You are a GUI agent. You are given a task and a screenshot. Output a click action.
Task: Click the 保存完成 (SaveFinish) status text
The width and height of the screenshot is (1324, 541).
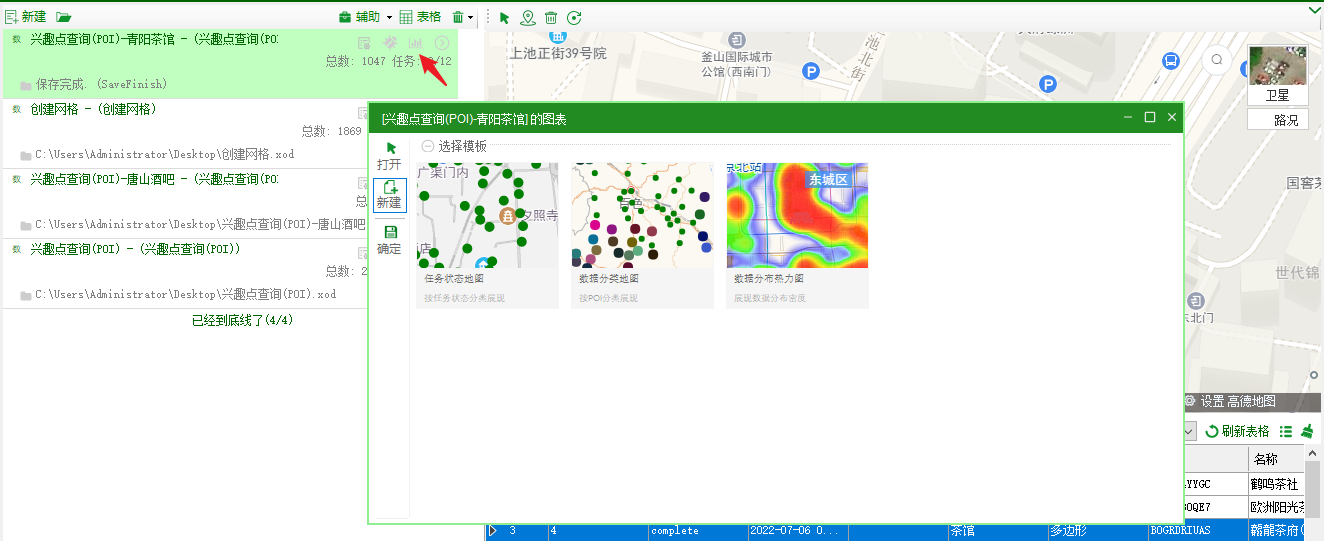click(101, 84)
